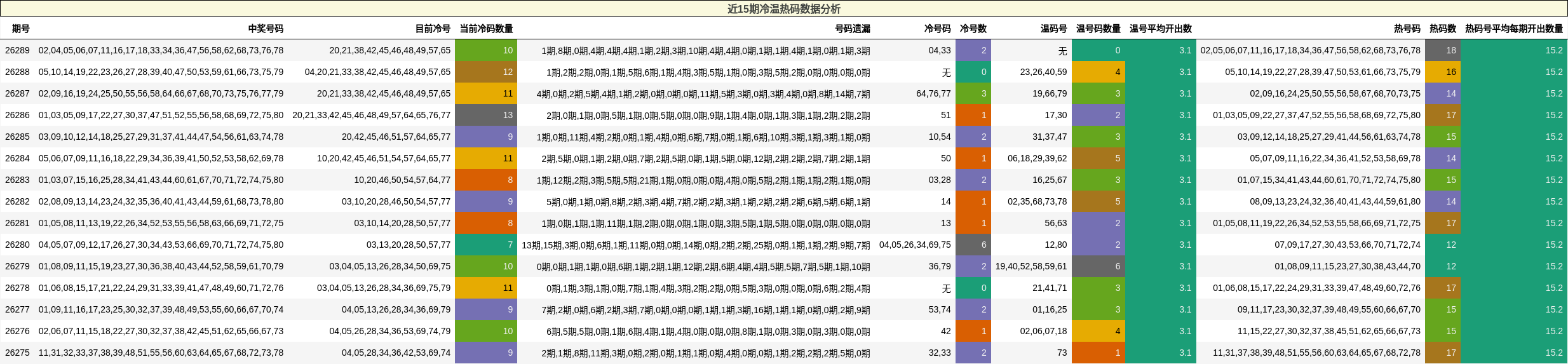The height and width of the screenshot is (364, 1568).
Task: Click omission list starting 4期,0期,2期,5期 in row 26287
Action: 703,93
